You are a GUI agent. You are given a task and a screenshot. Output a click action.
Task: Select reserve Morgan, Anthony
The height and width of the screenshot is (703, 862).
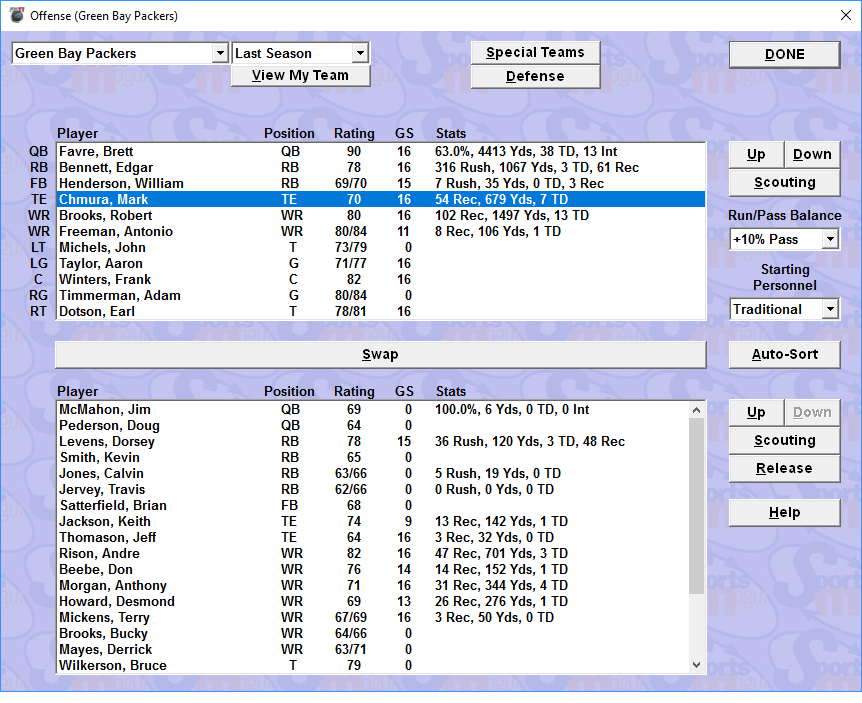point(373,585)
